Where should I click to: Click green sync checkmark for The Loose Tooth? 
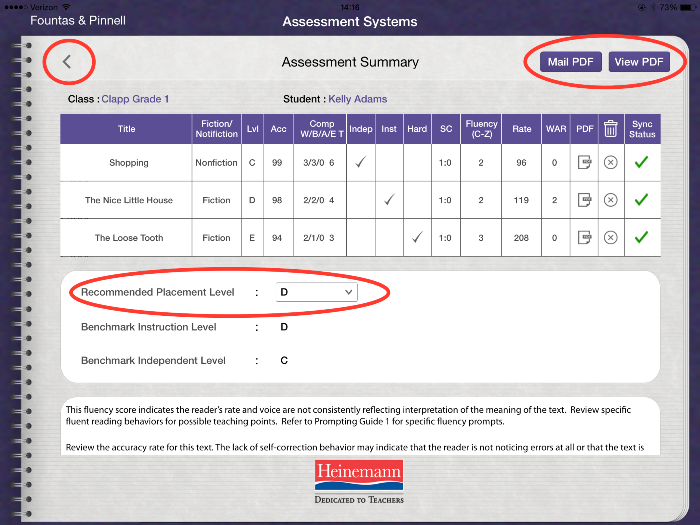pyautogui.click(x=642, y=237)
